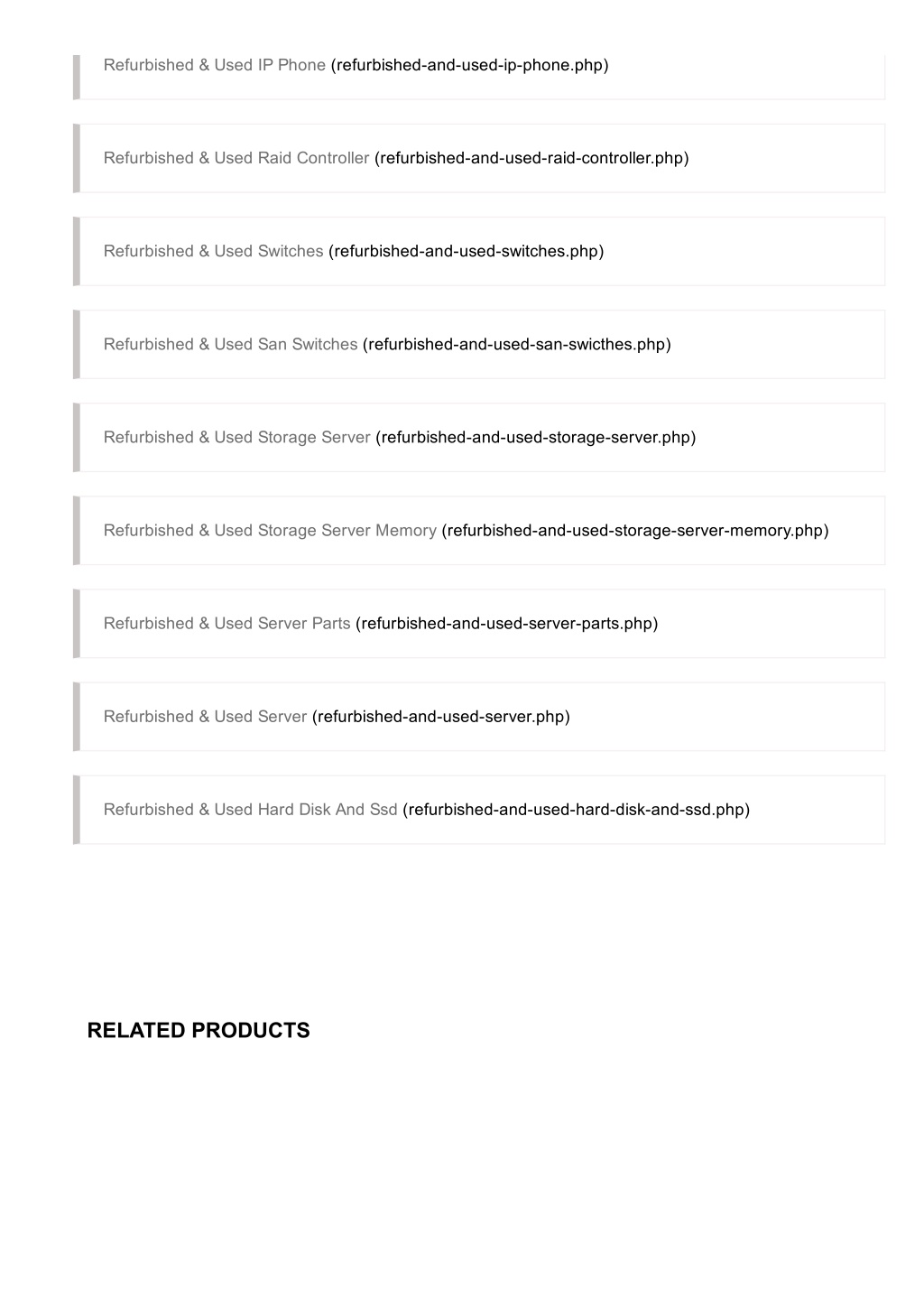
Task: Click the refurbished-and-used-ip-phone.php URL text
Action: click(470, 65)
